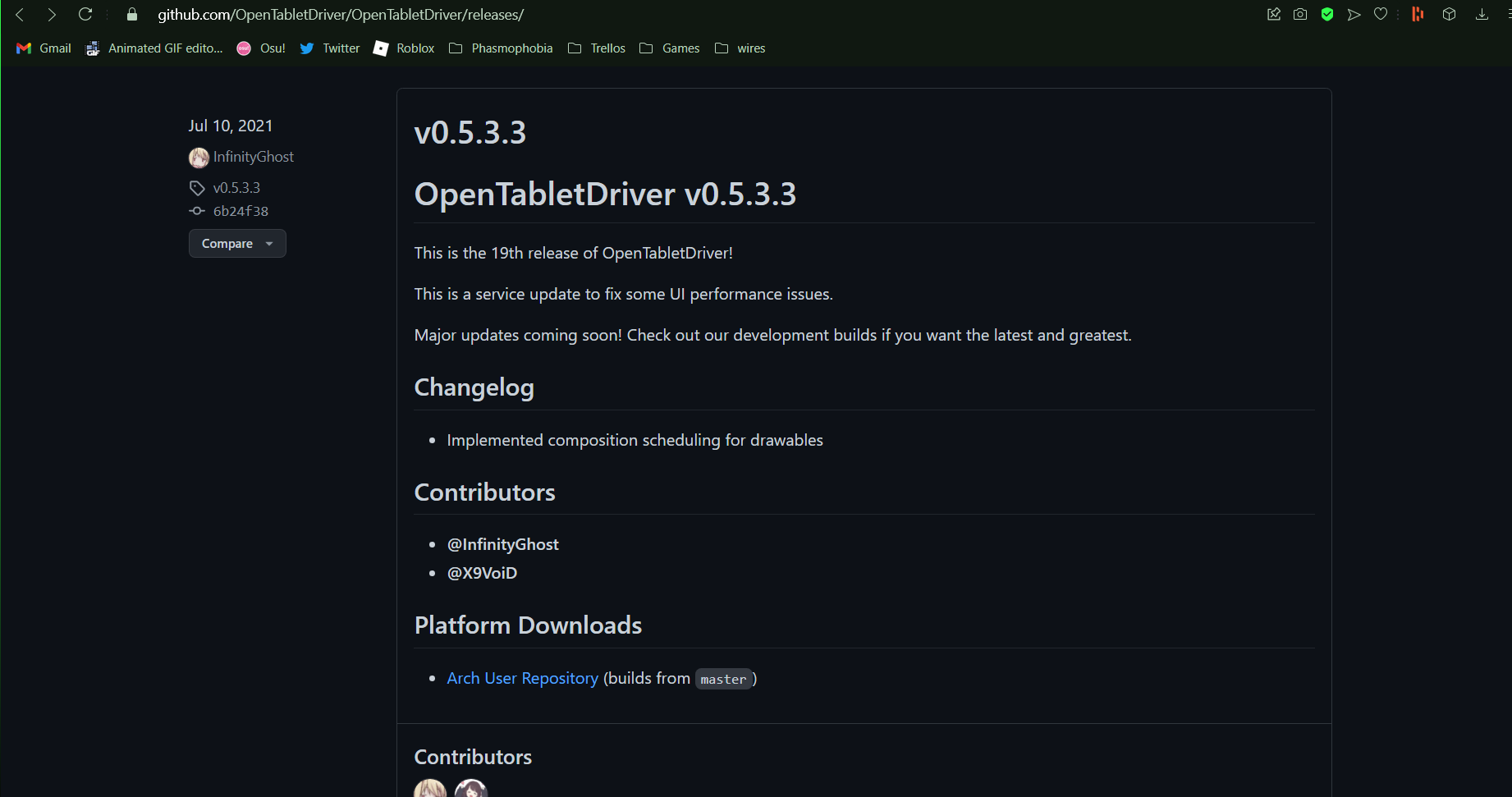
Task: Open InfinityGhost's profile from the release sidebar
Action: [x=253, y=157]
